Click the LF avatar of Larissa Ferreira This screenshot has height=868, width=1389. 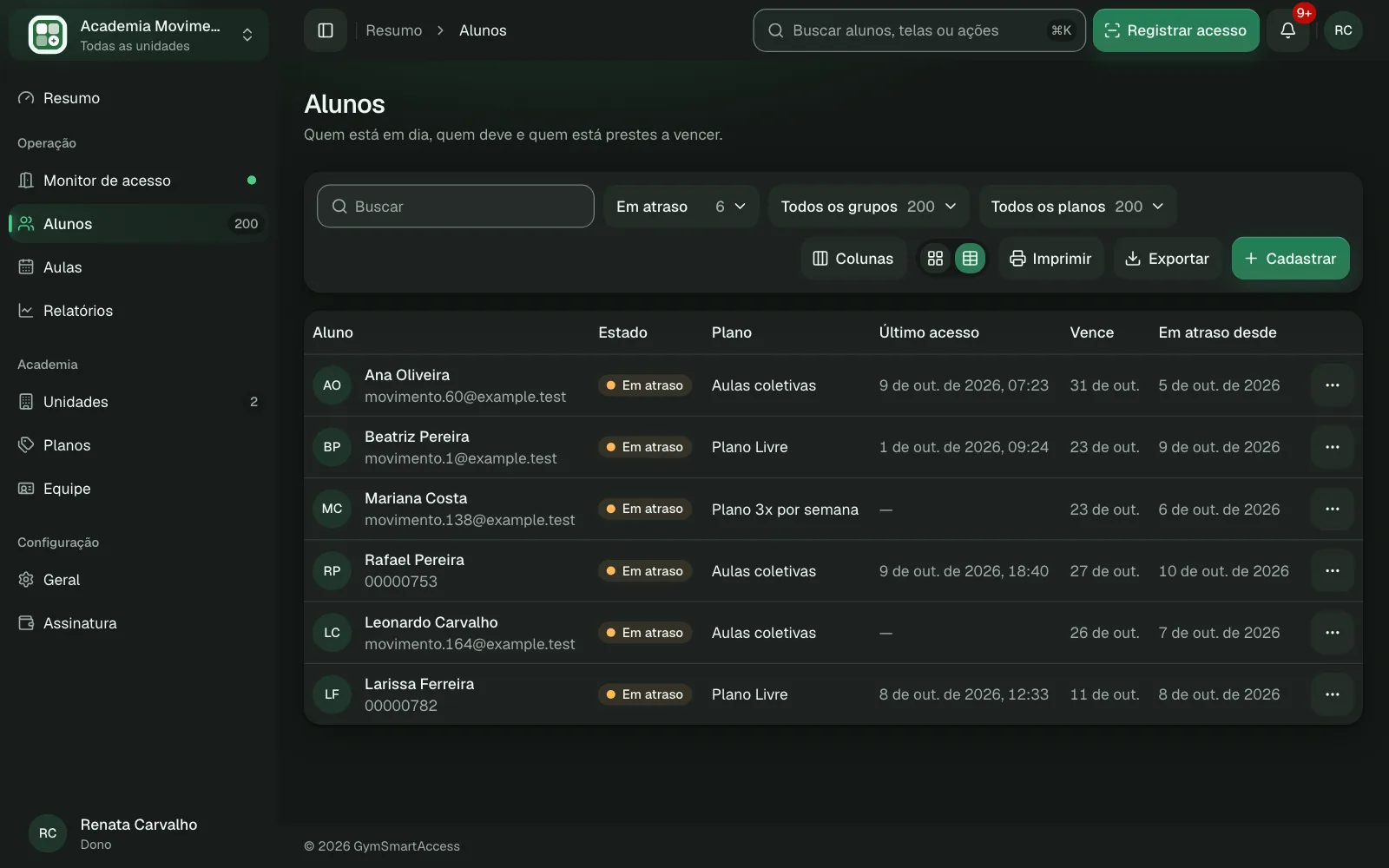pos(332,694)
